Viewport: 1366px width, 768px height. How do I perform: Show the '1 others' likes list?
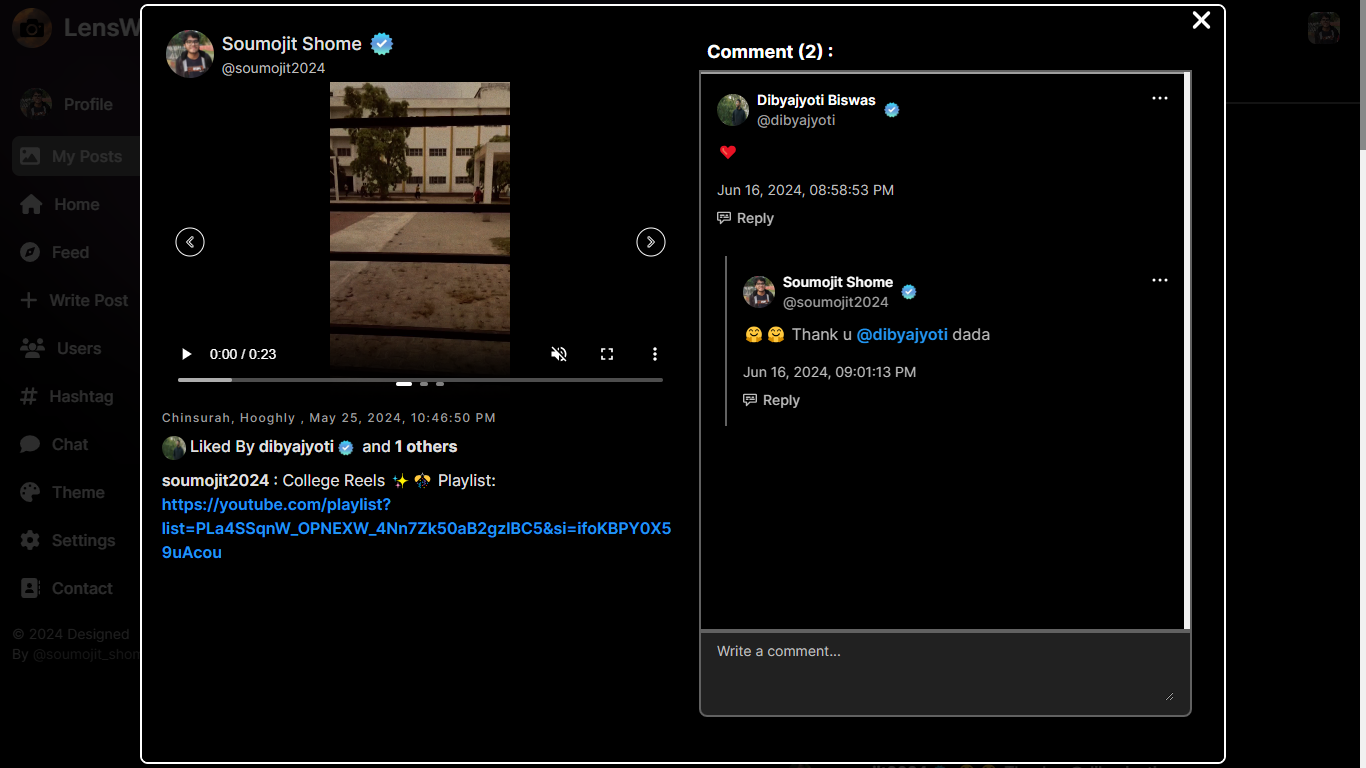pyautogui.click(x=426, y=447)
